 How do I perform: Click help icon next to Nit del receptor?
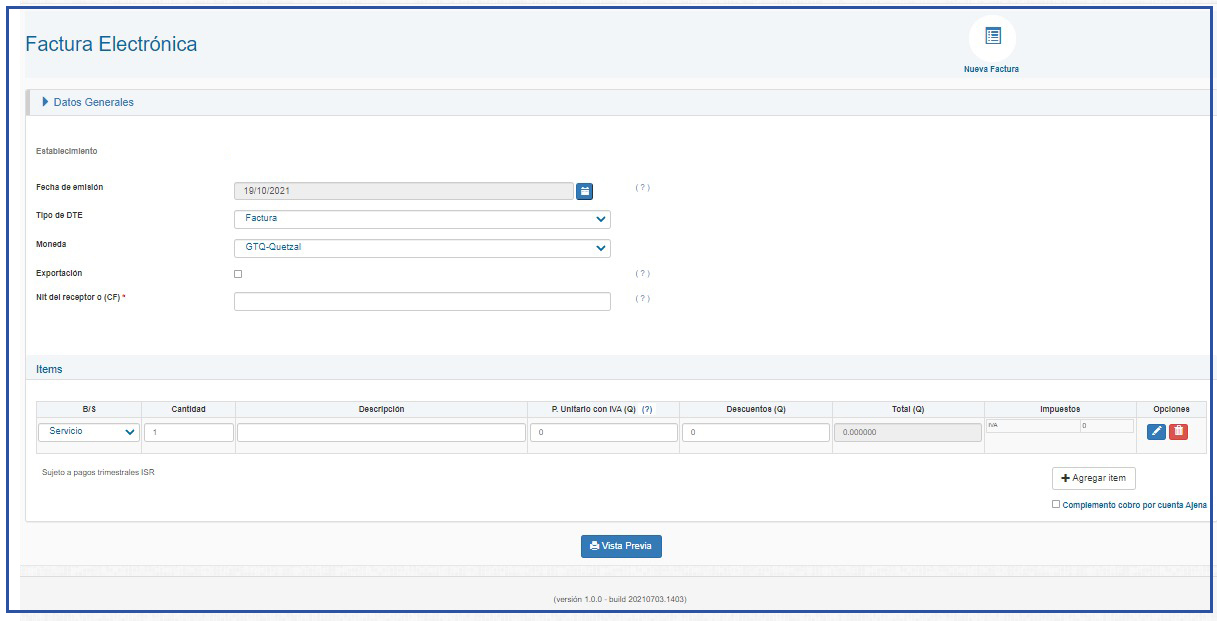coord(643,299)
